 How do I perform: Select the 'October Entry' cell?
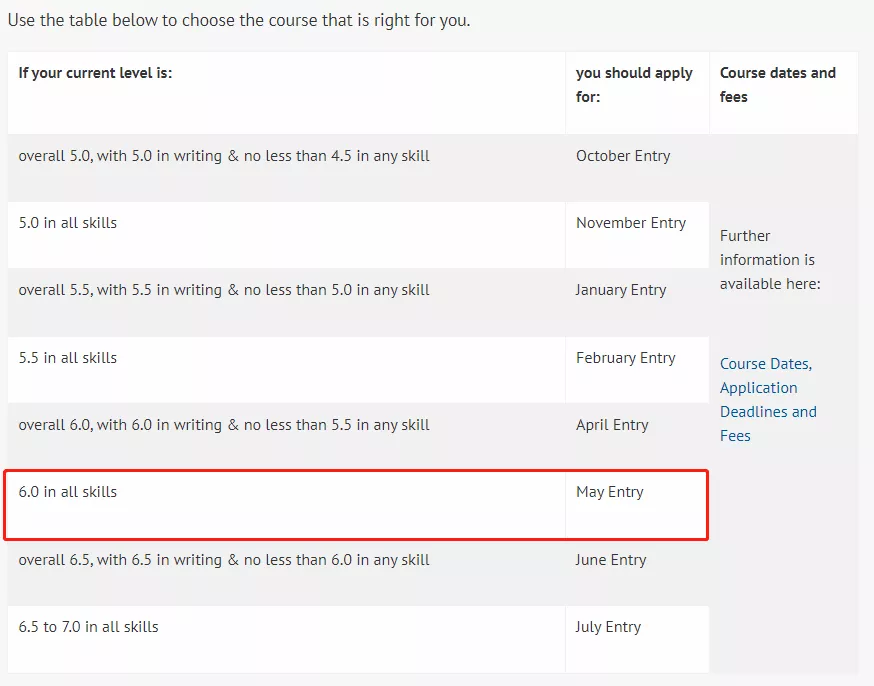coord(637,168)
